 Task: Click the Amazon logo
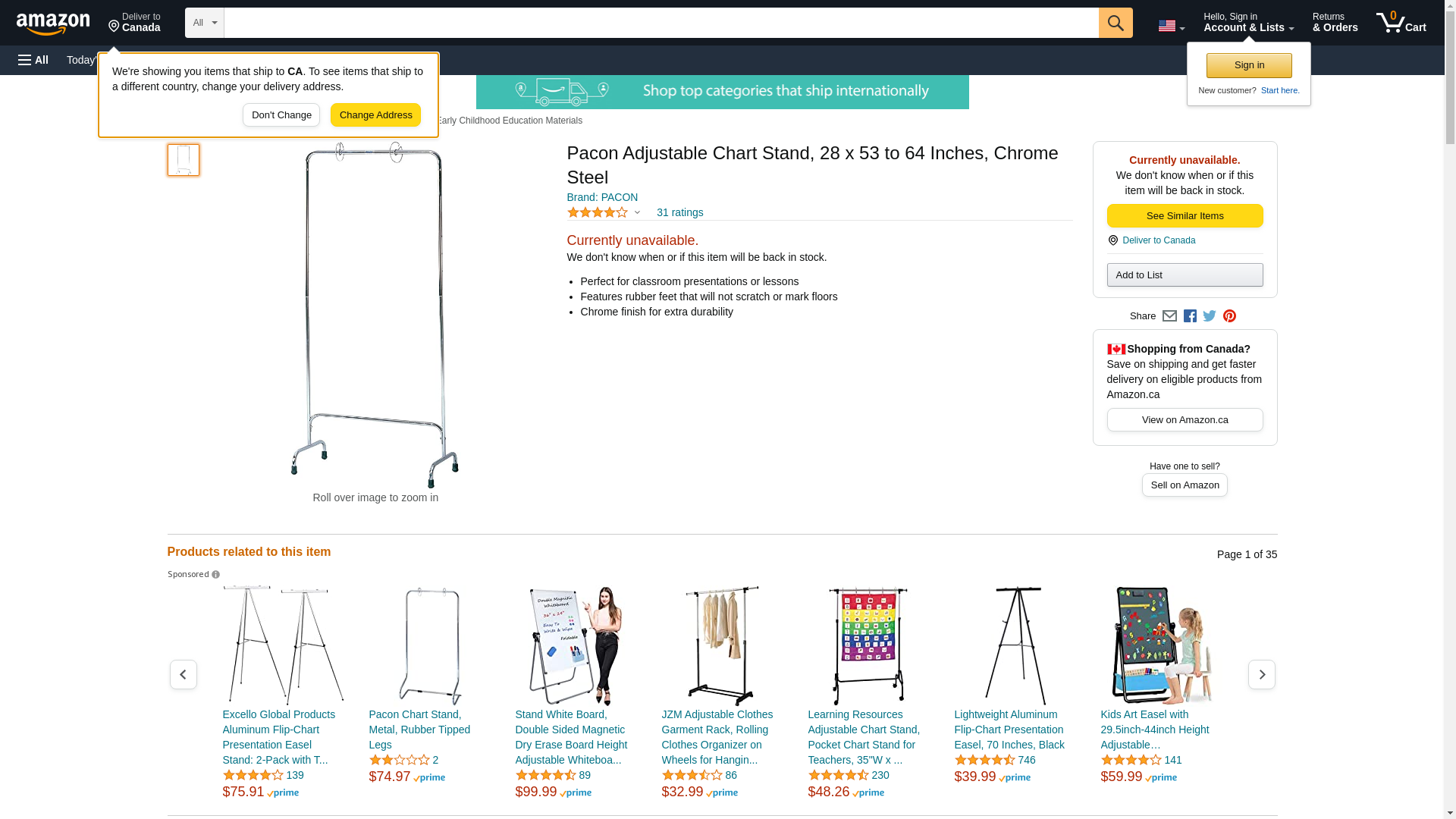[53, 24]
